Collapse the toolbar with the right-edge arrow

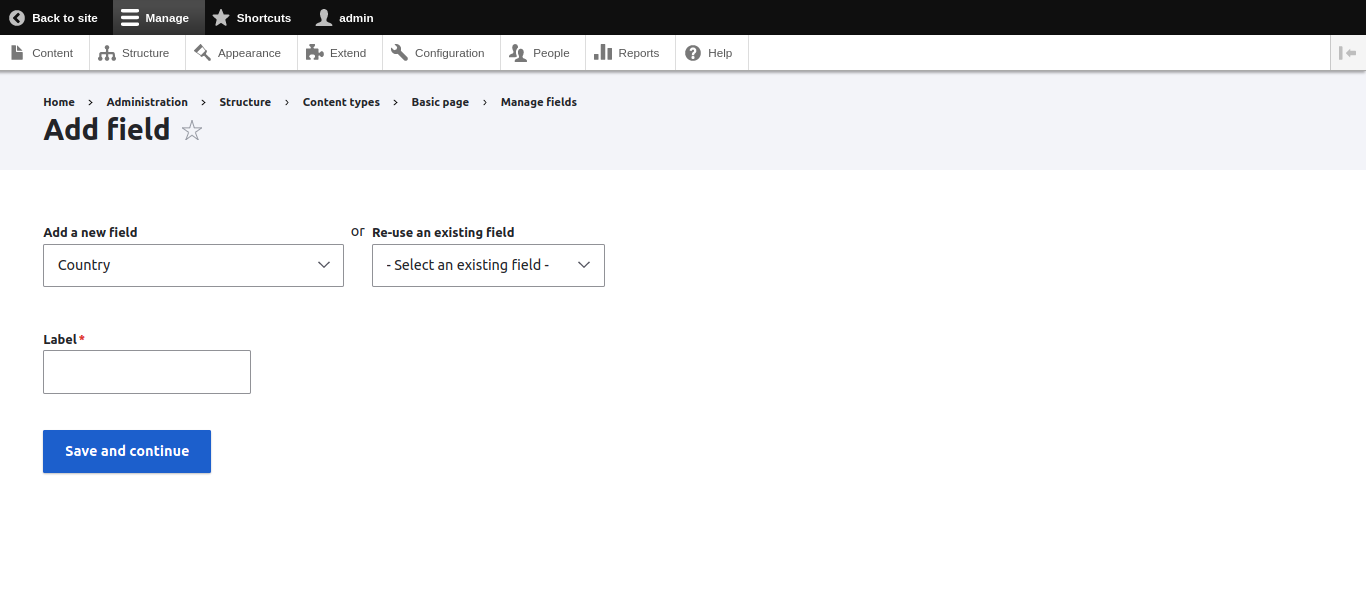click(1348, 52)
